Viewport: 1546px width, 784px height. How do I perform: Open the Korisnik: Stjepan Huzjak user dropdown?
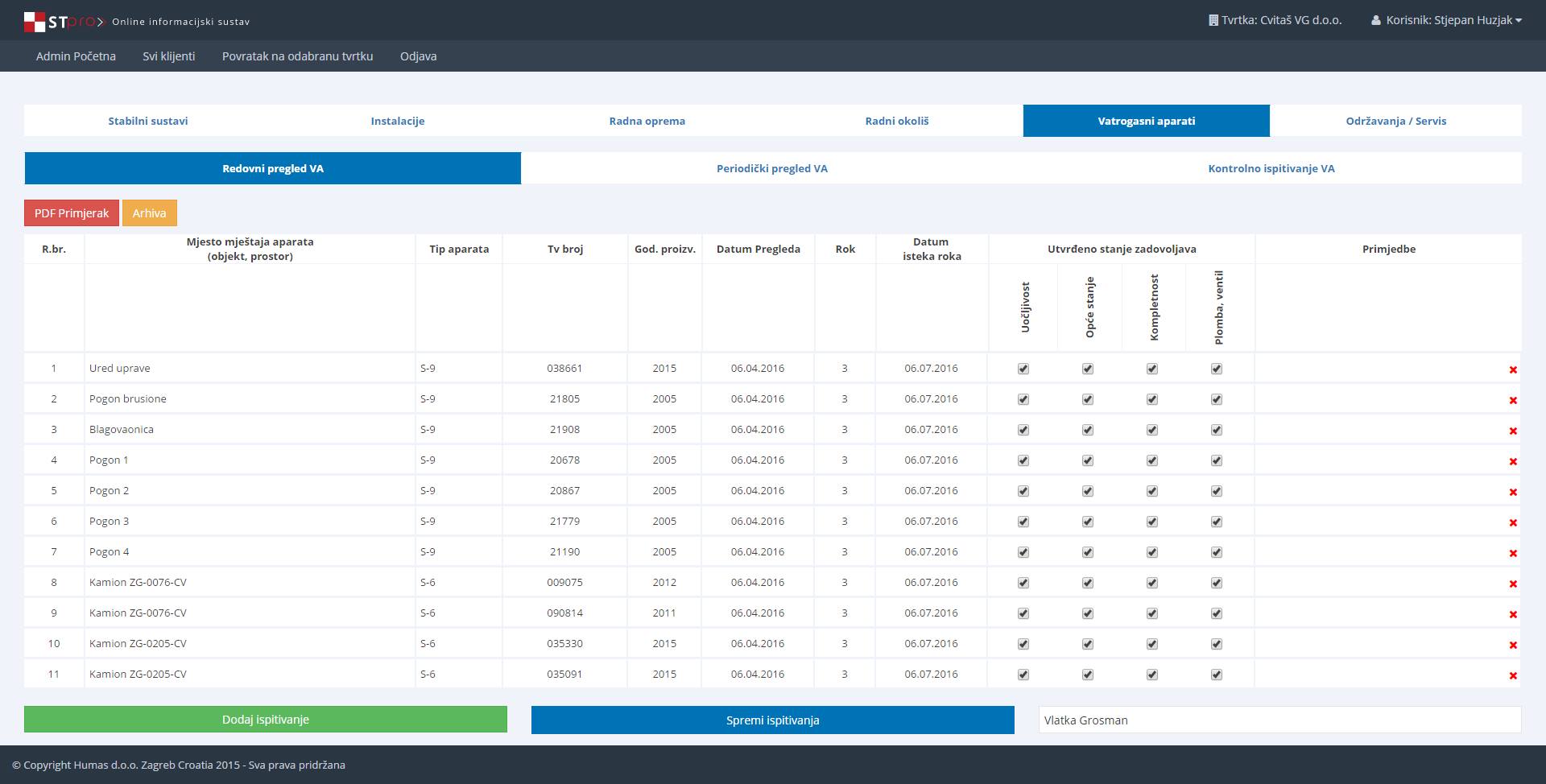pos(1446,20)
